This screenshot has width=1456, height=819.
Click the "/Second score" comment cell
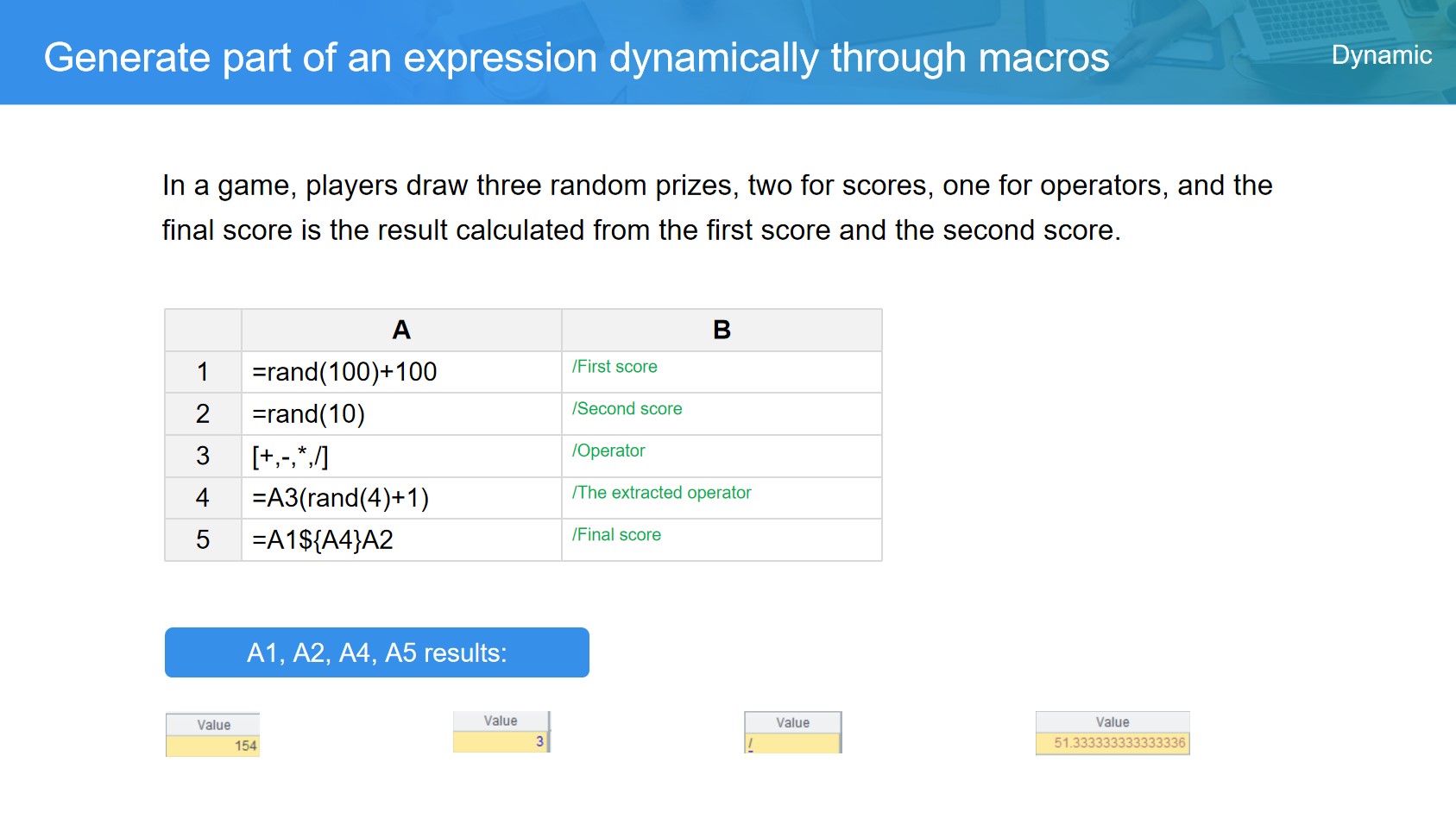722,414
